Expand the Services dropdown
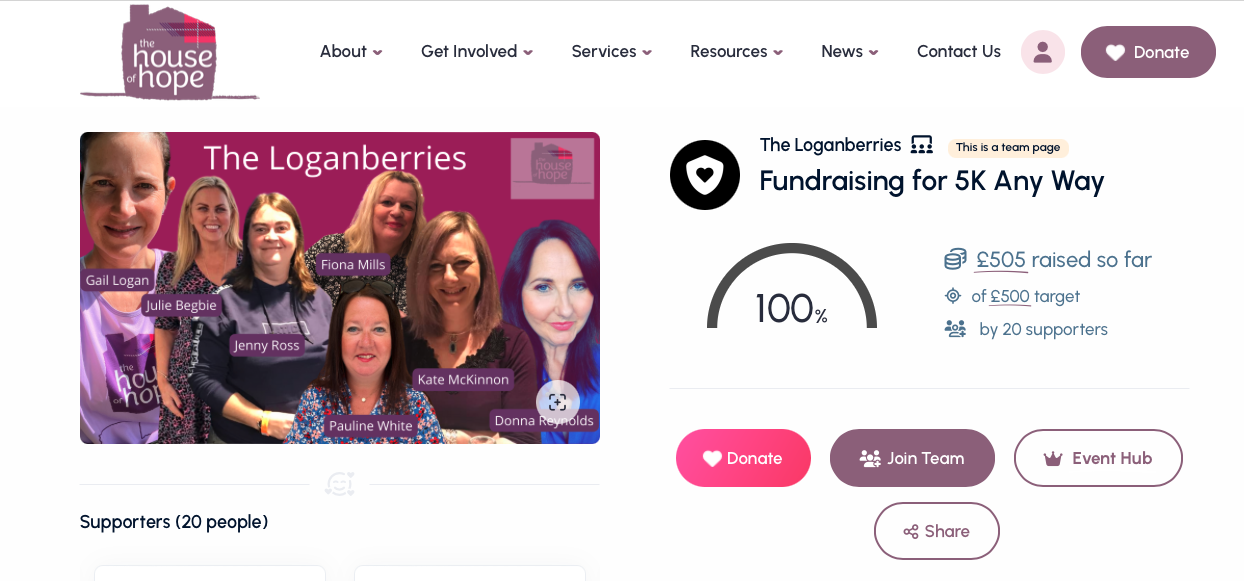 [x=611, y=51]
